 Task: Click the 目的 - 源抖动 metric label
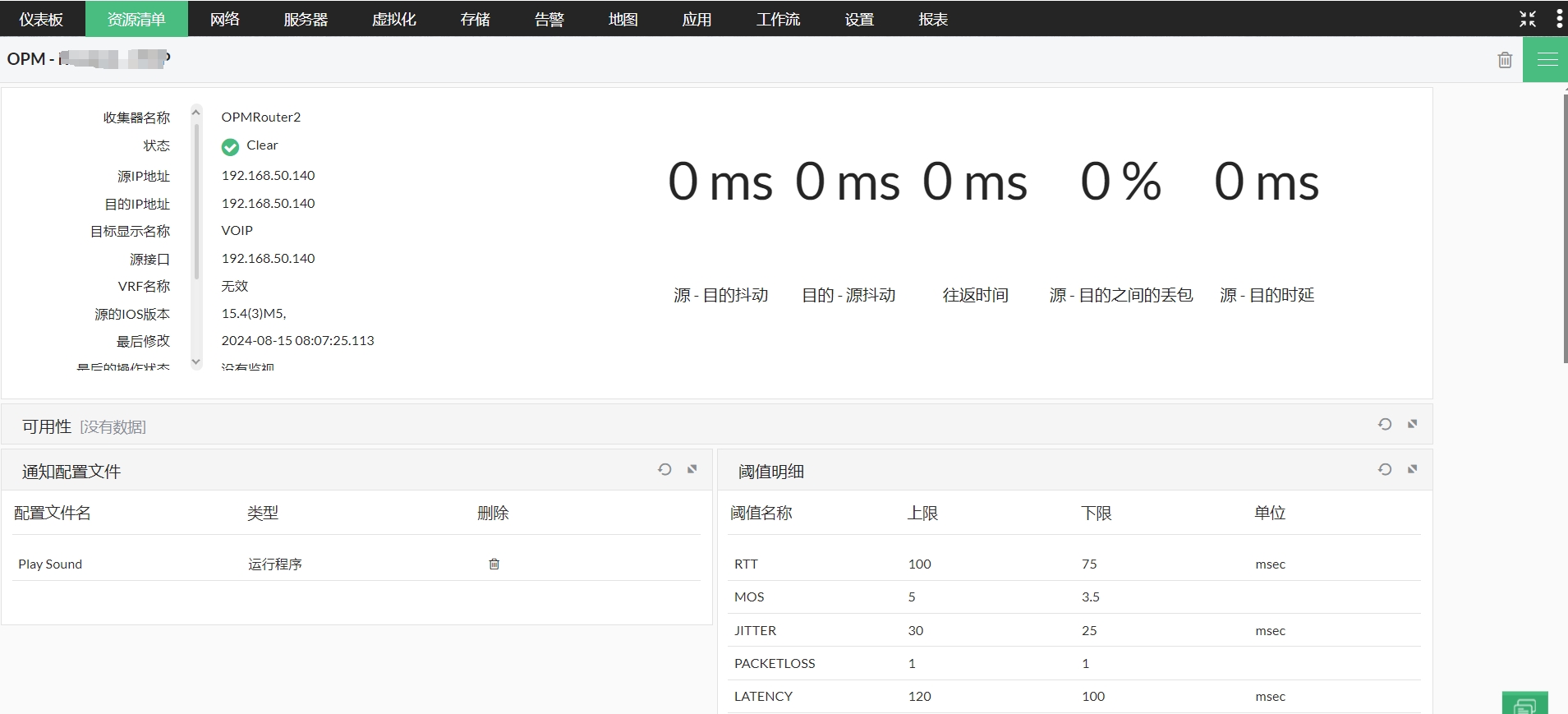coord(848,295)
